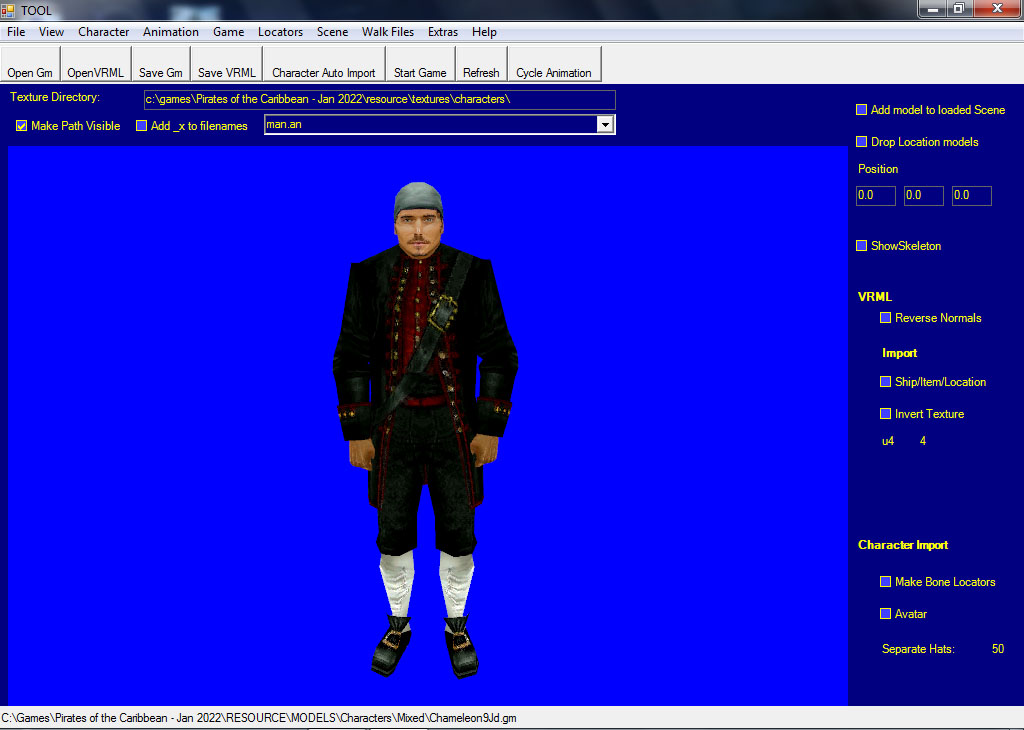Toggle the ShowSkeleton checkbox

[x=862, y=246]
